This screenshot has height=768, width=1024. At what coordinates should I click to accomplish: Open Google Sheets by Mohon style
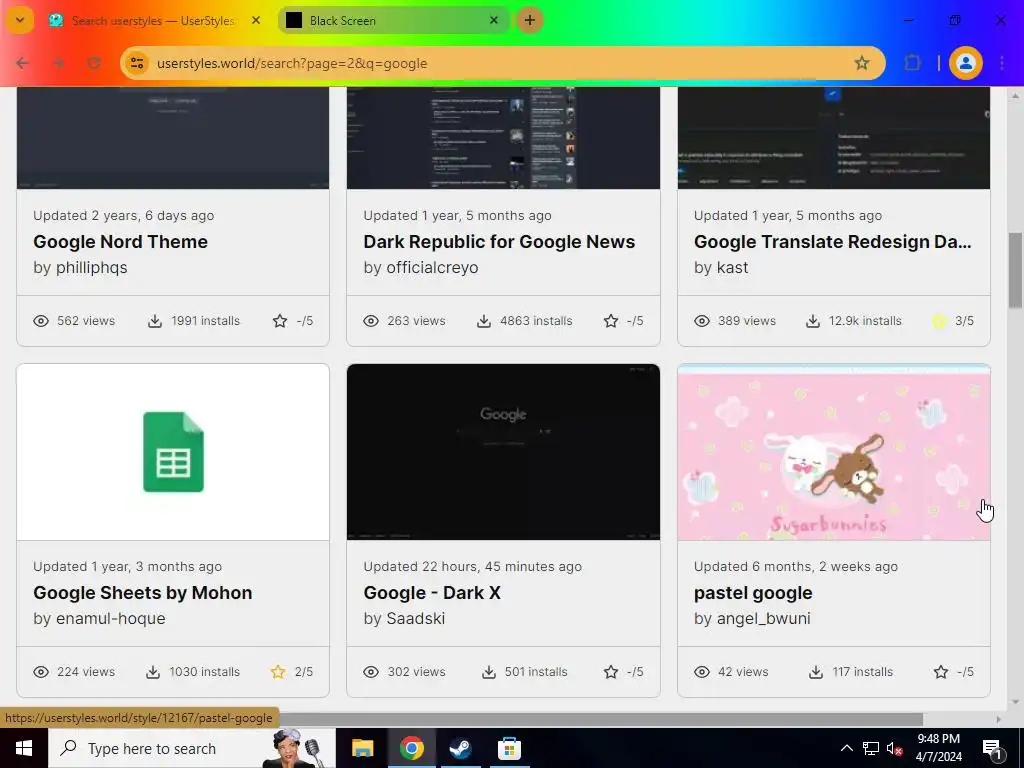[142, 593]
